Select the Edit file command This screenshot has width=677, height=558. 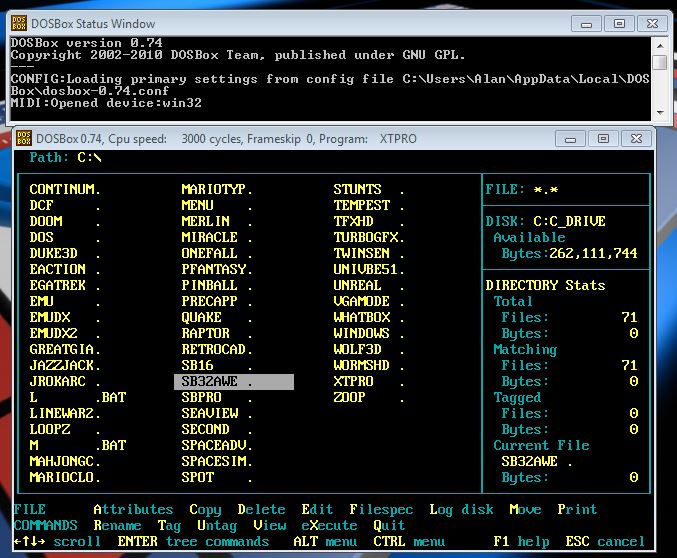(317, 509)
